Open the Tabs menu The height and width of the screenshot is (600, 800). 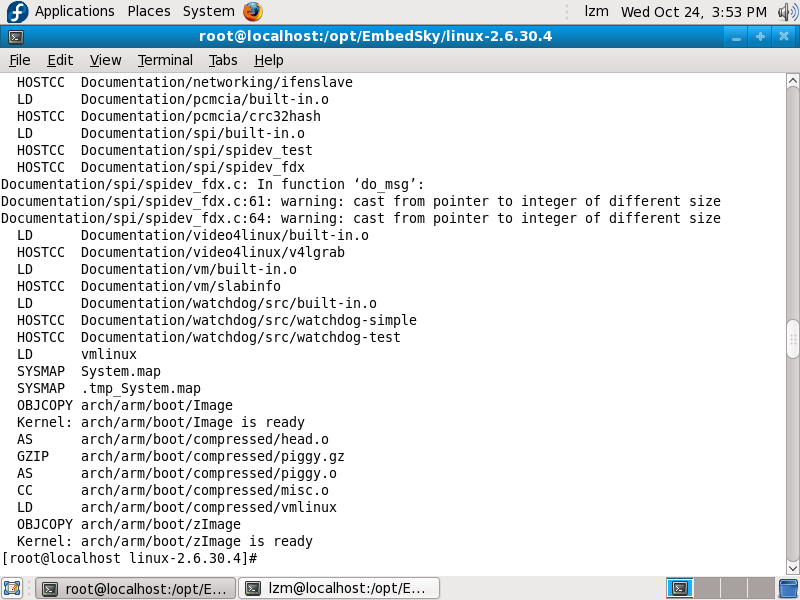click(223, 60)
